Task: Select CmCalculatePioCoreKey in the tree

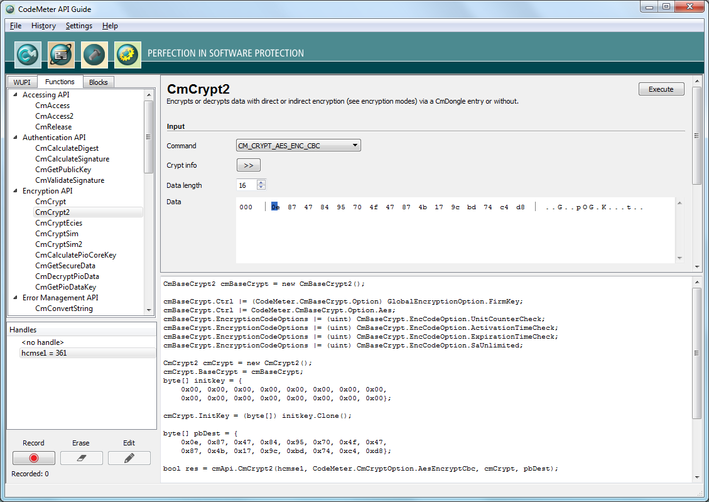Action: [x=76, y=255]
